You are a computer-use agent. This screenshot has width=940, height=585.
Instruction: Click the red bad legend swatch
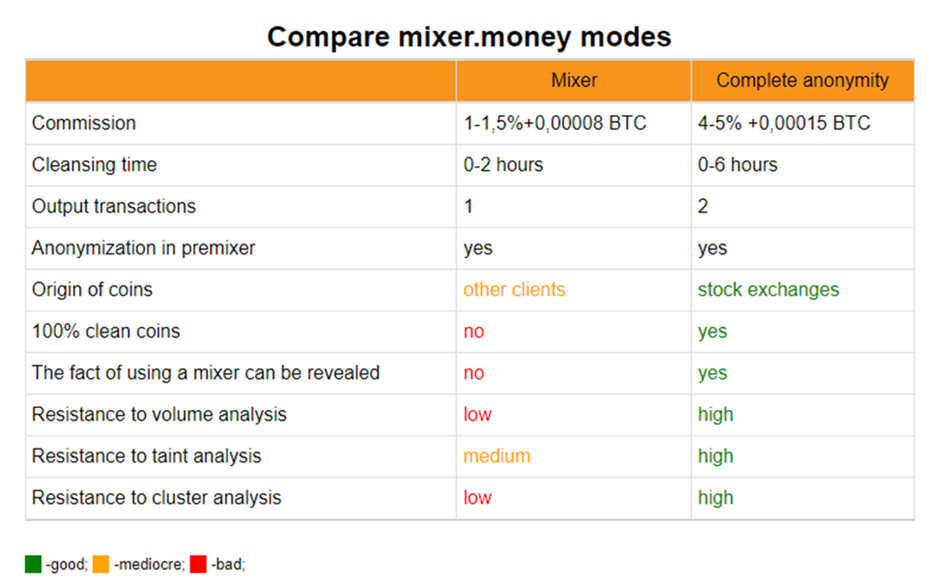pyautogui.click(x=198, y=564)
